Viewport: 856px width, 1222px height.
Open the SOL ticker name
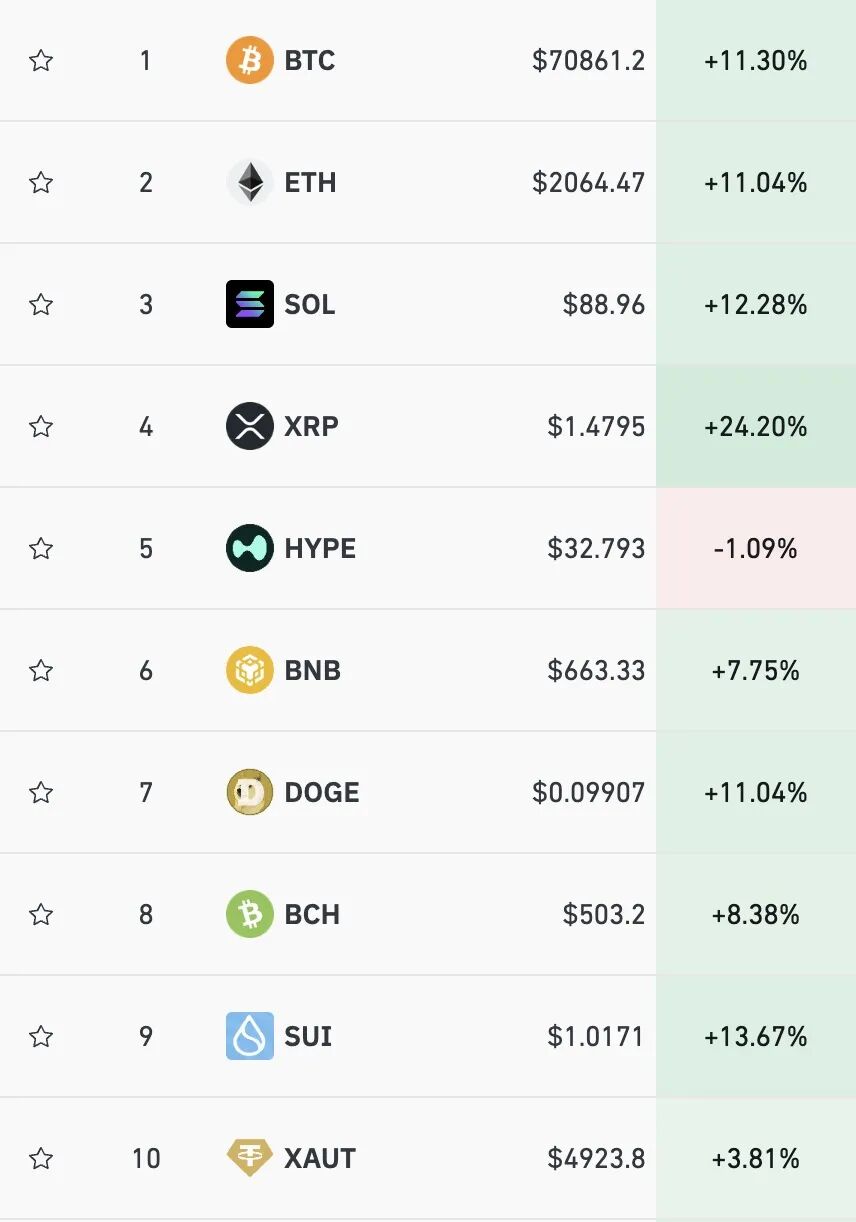click(310, 304)
